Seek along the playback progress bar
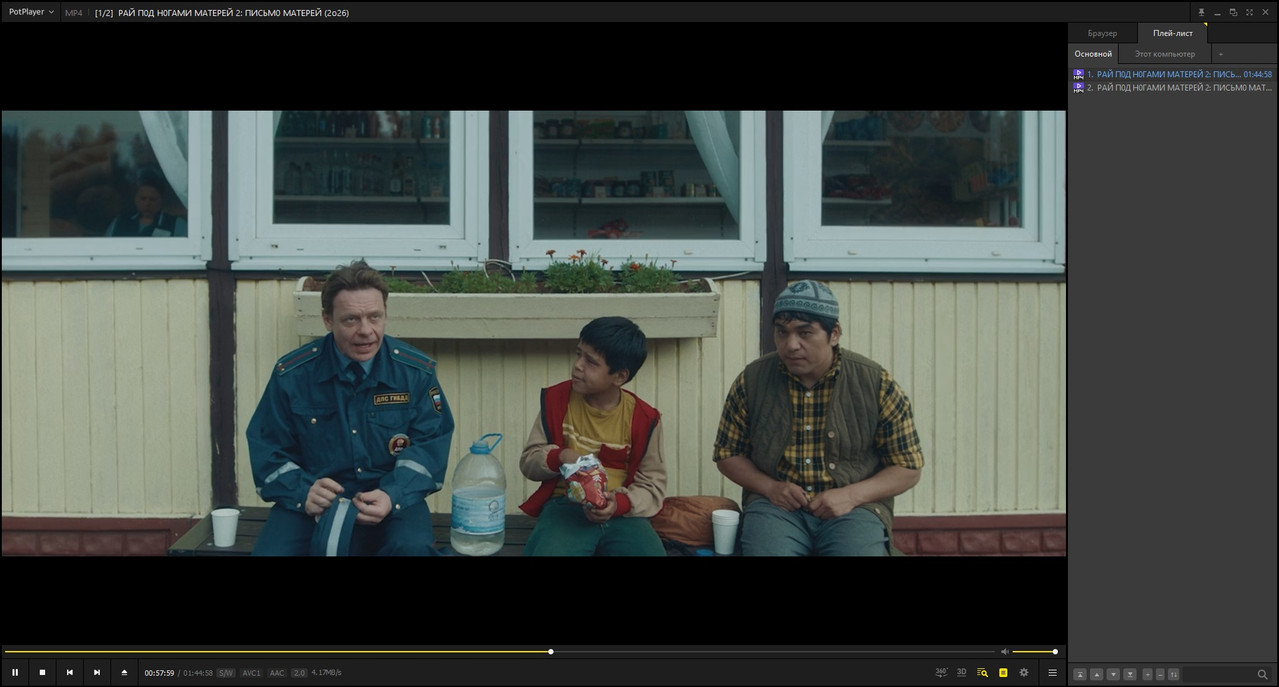Viewport: 1279px width, 687px height. tap(500, 652)
